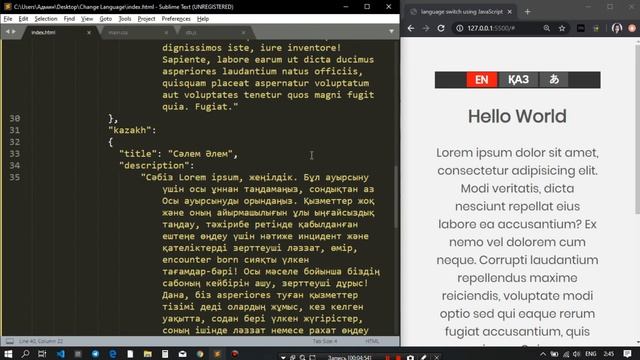The height and width of the screenshot is (360, 640).
Task: Open volume control in system tray
Action: (x=576, y=354)
